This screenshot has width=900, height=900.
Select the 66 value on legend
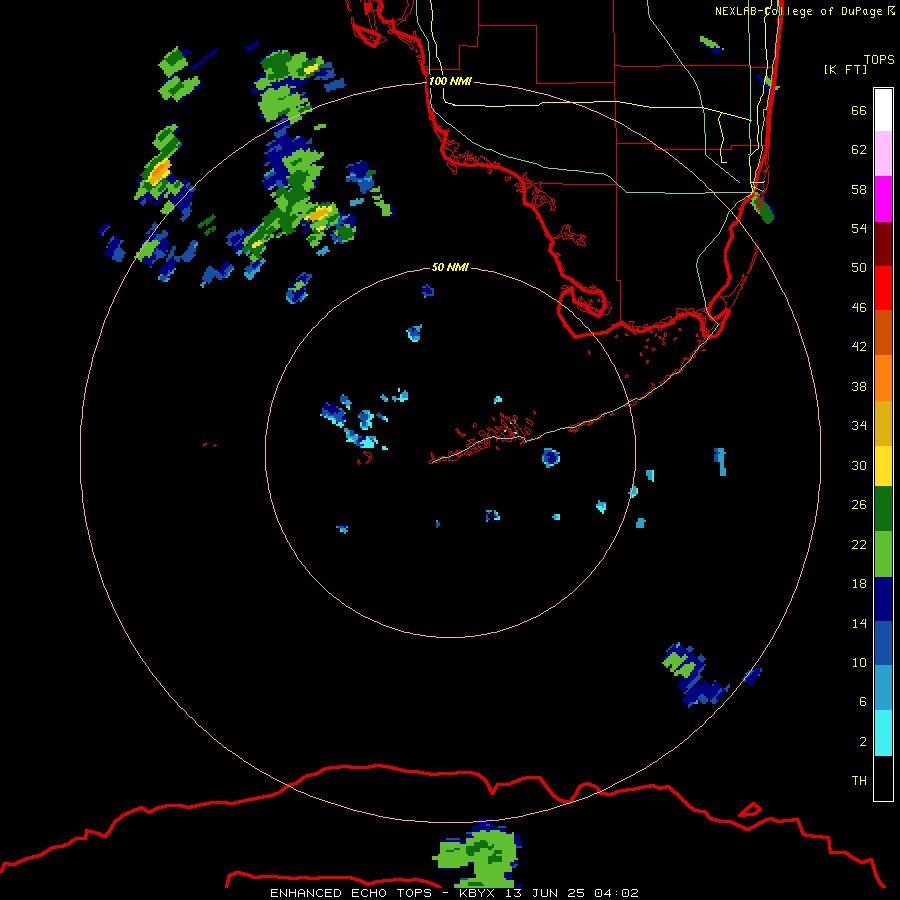click(859, 110)
